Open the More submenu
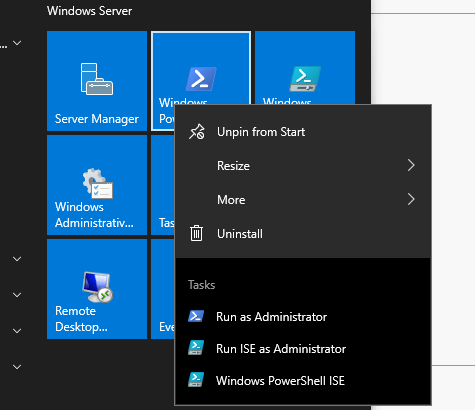Screen dimensions: 475x410 pyautogui.click(x=303, y=200)
